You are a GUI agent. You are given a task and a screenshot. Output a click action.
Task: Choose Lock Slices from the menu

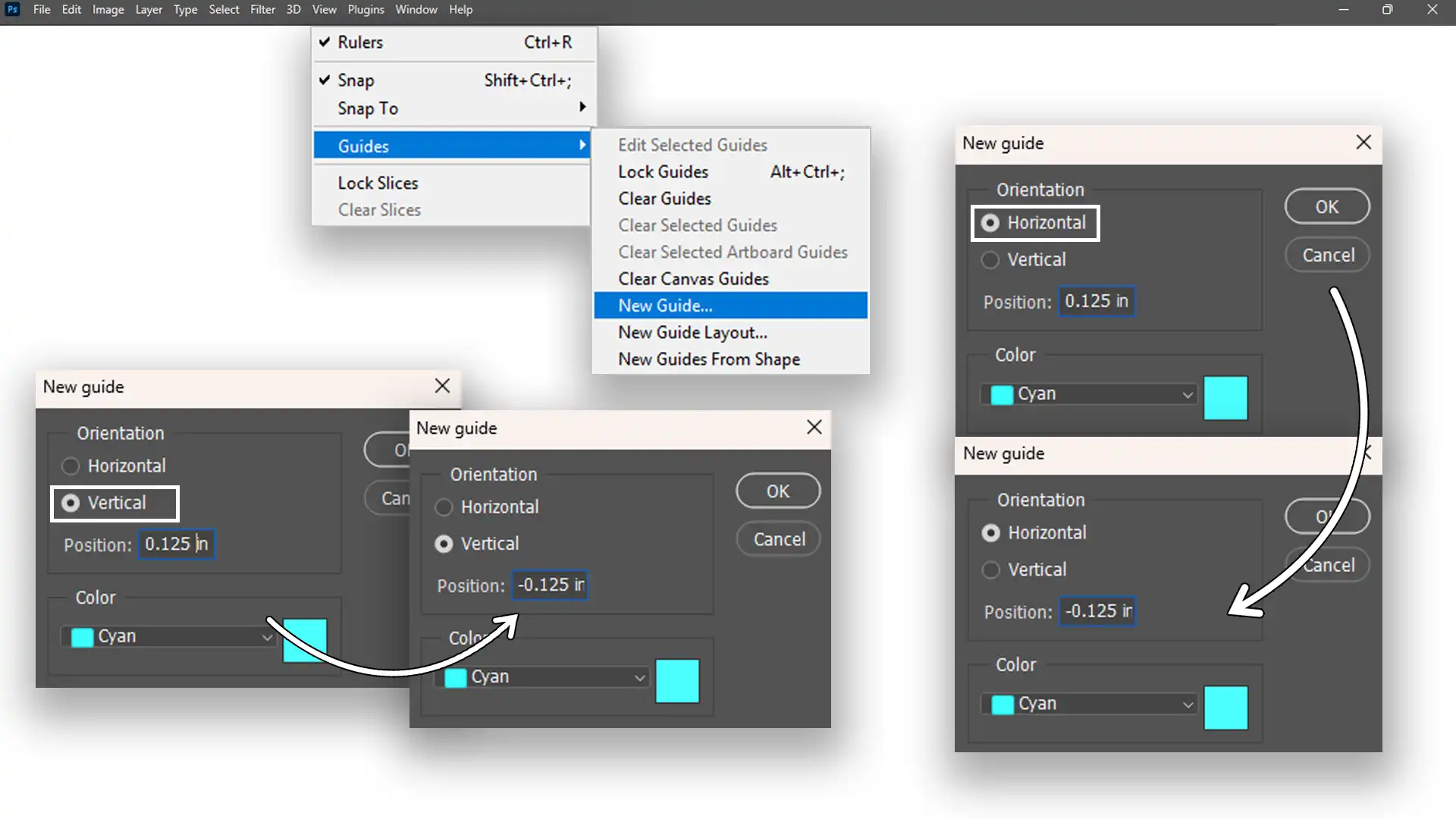coord(452,183)
